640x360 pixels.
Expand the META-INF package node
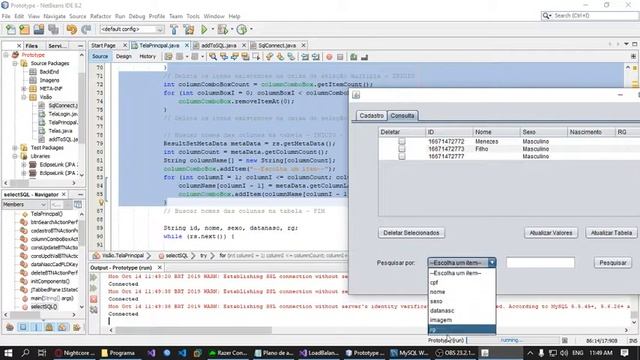[x=24, y=89]
